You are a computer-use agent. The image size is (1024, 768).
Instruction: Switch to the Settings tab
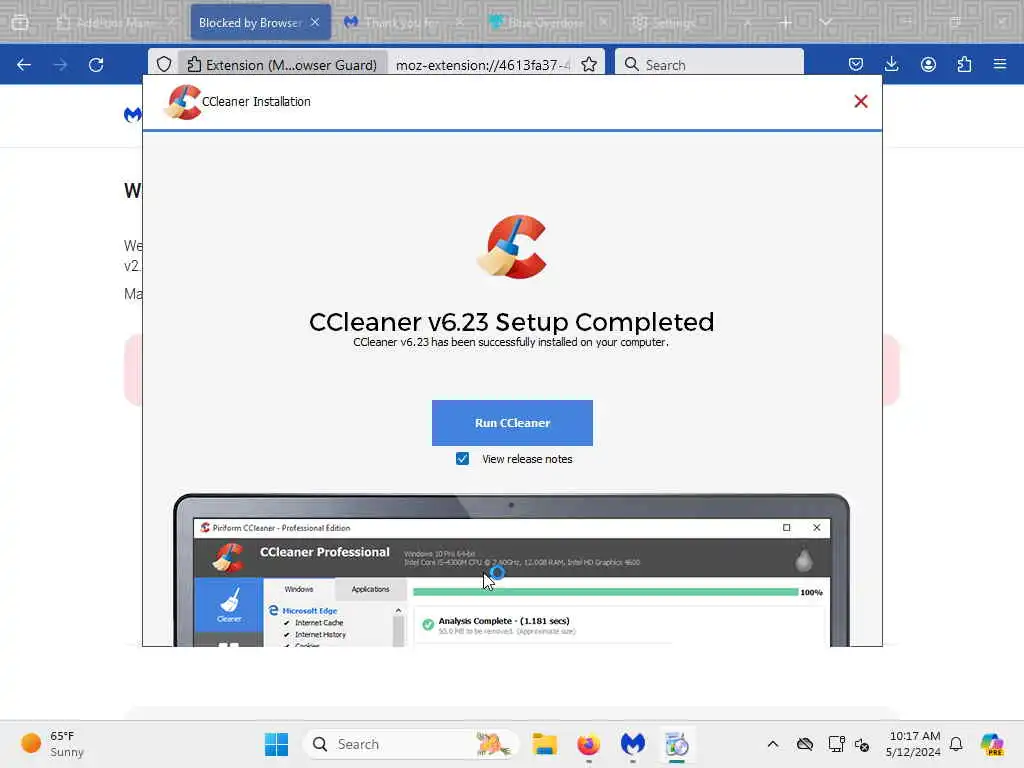673,23
